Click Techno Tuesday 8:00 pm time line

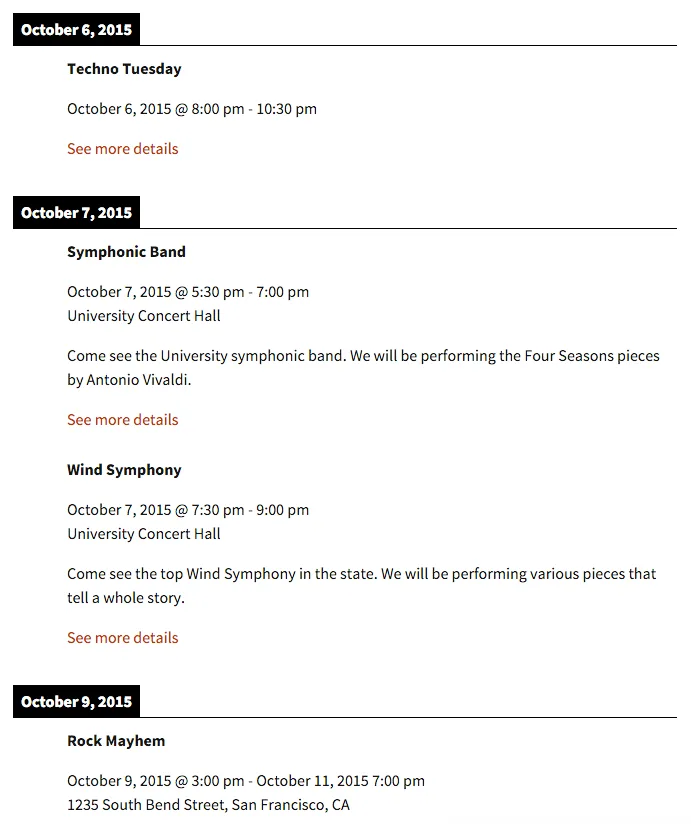coord(192,109)
